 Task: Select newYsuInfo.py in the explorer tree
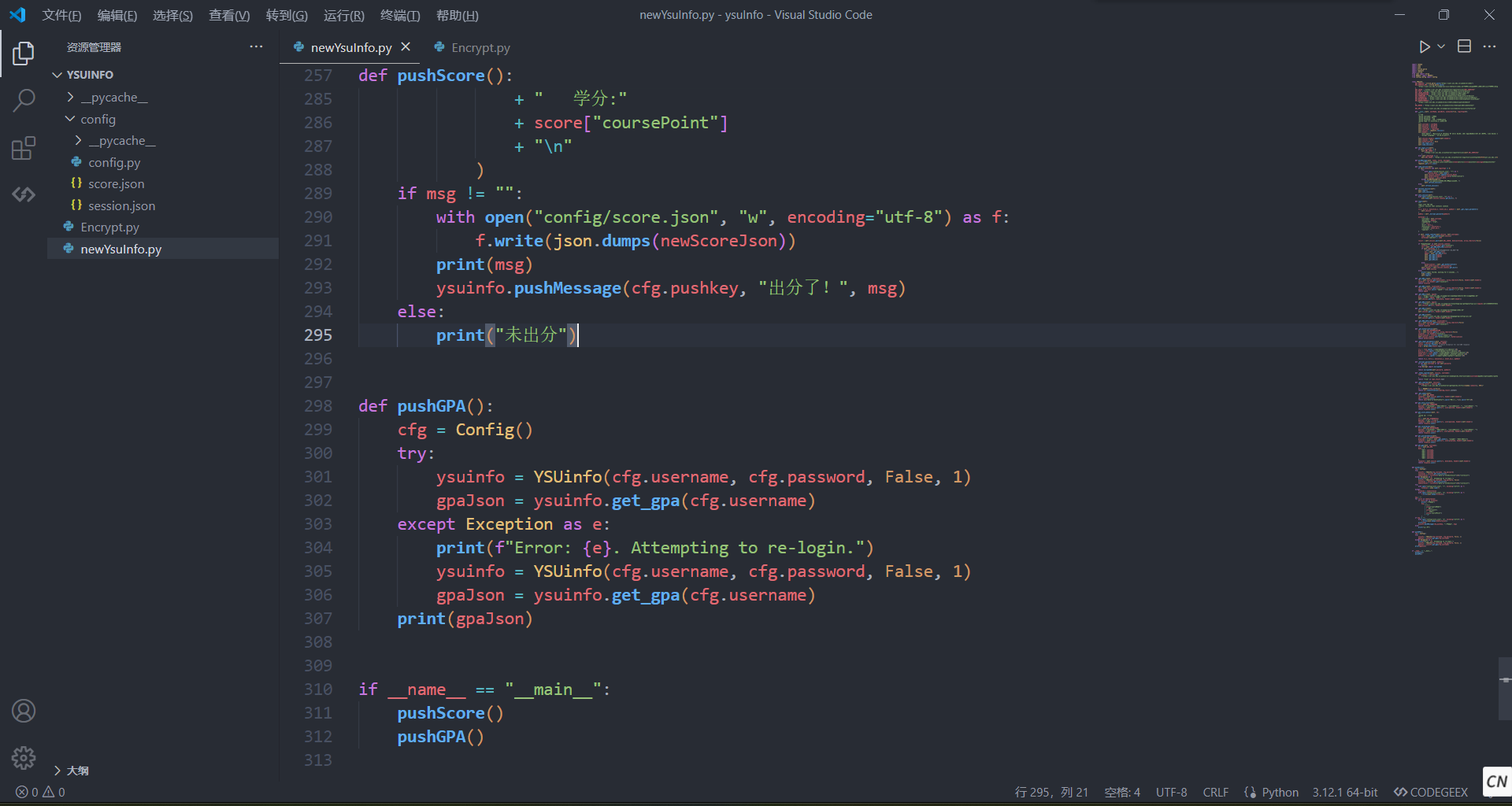click(x=163, y=249)
